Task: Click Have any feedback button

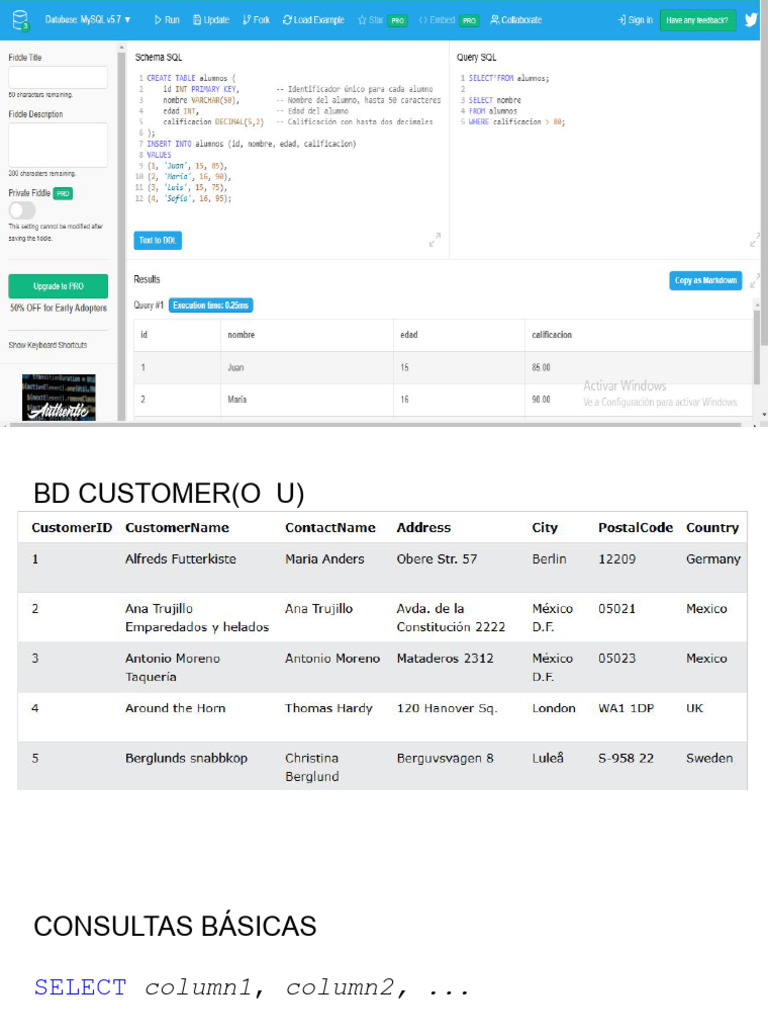Action: [697, 20]
